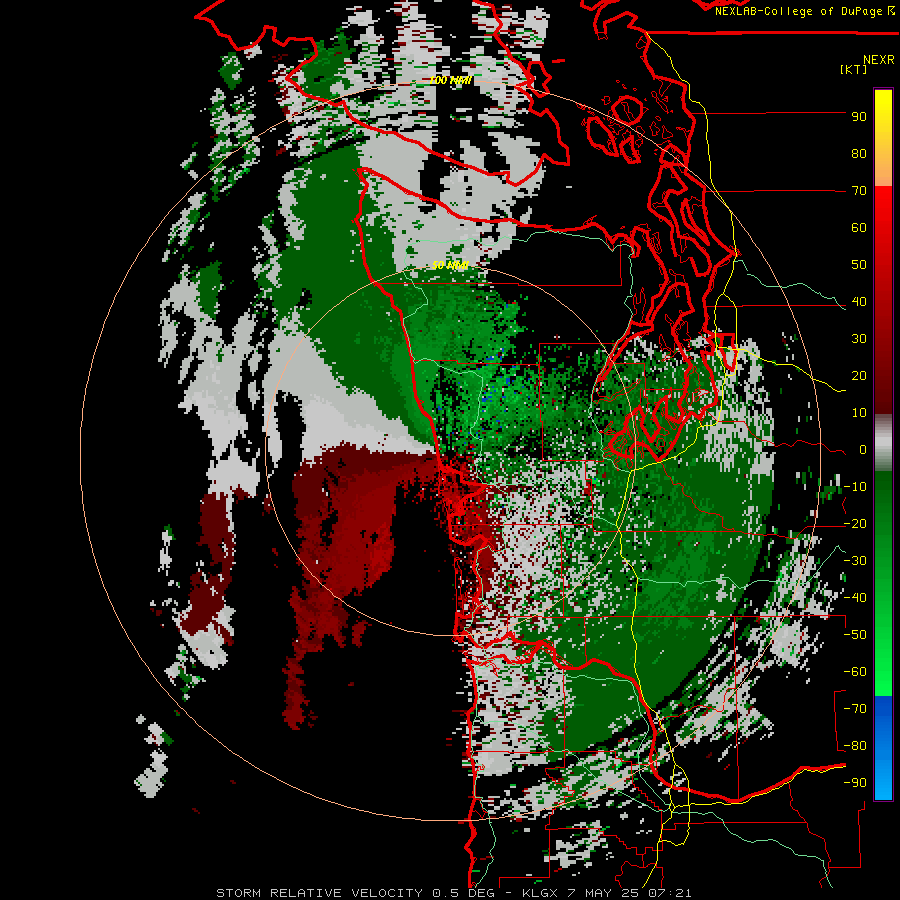Click the KLGX station ID in caption
Screen dimensions: 900x900
[542, 893]
